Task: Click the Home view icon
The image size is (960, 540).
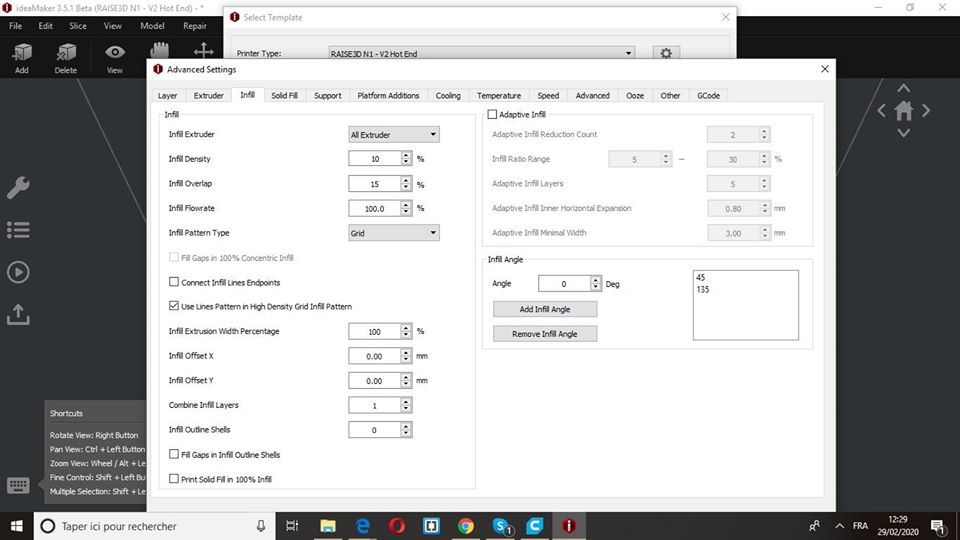Action: pyautogui.click(x=904, y=111)
